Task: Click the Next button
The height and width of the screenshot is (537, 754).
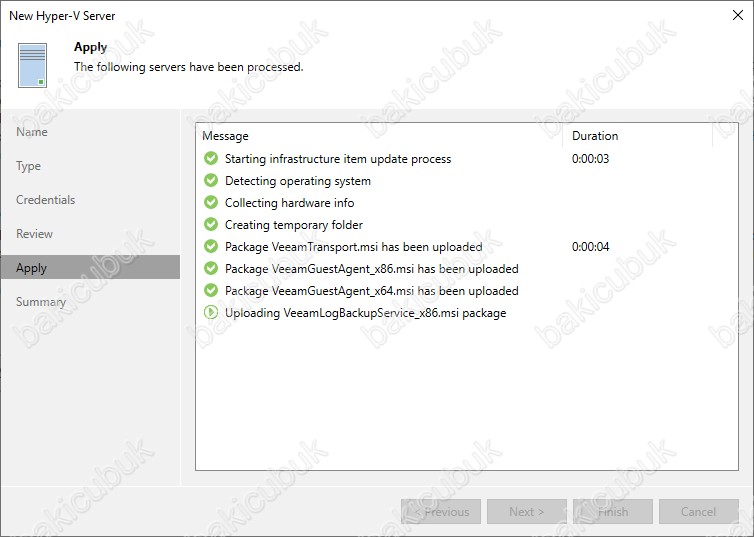Action: click(x=527, y=512)
